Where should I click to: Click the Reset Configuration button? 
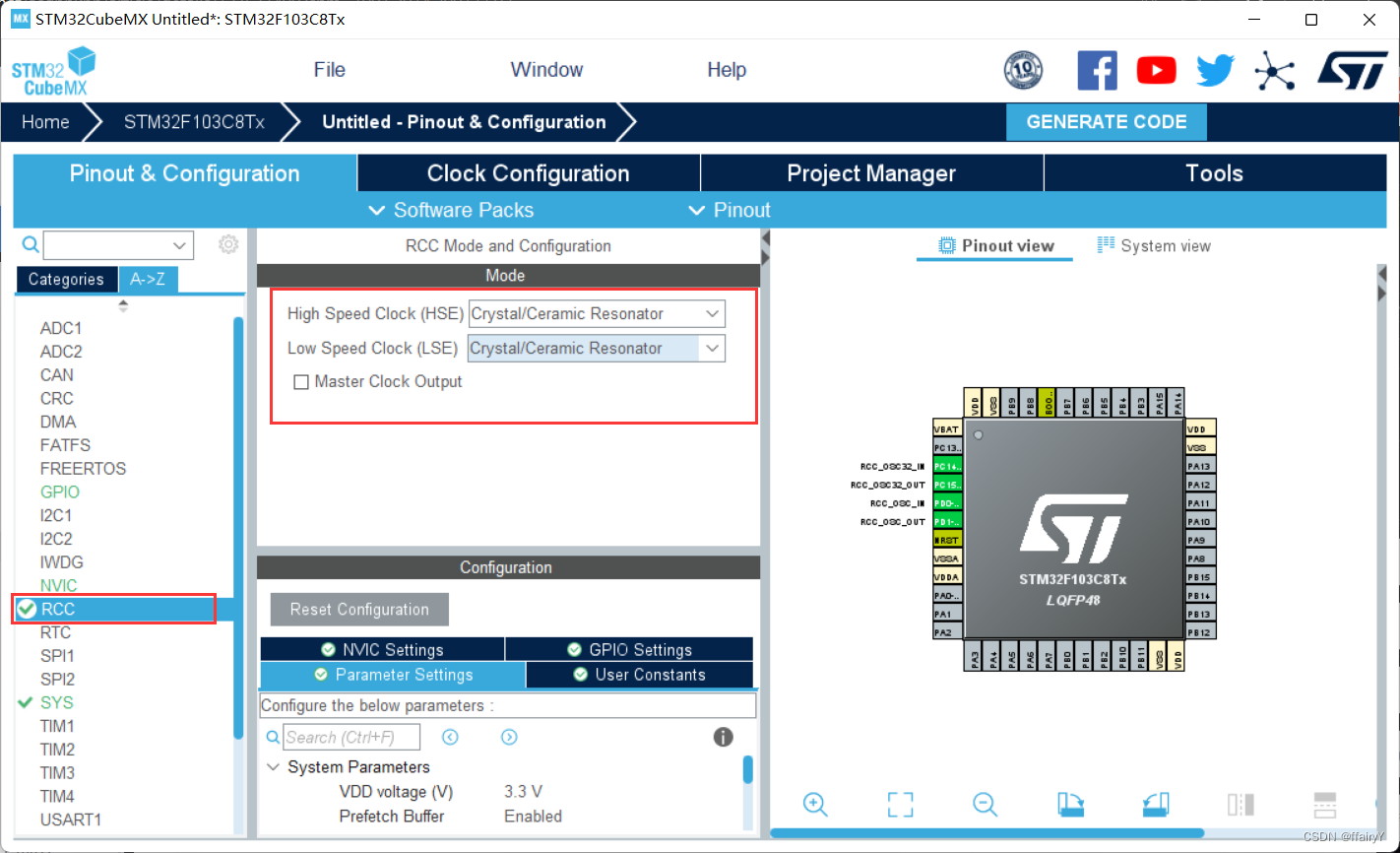click(359, 610)
